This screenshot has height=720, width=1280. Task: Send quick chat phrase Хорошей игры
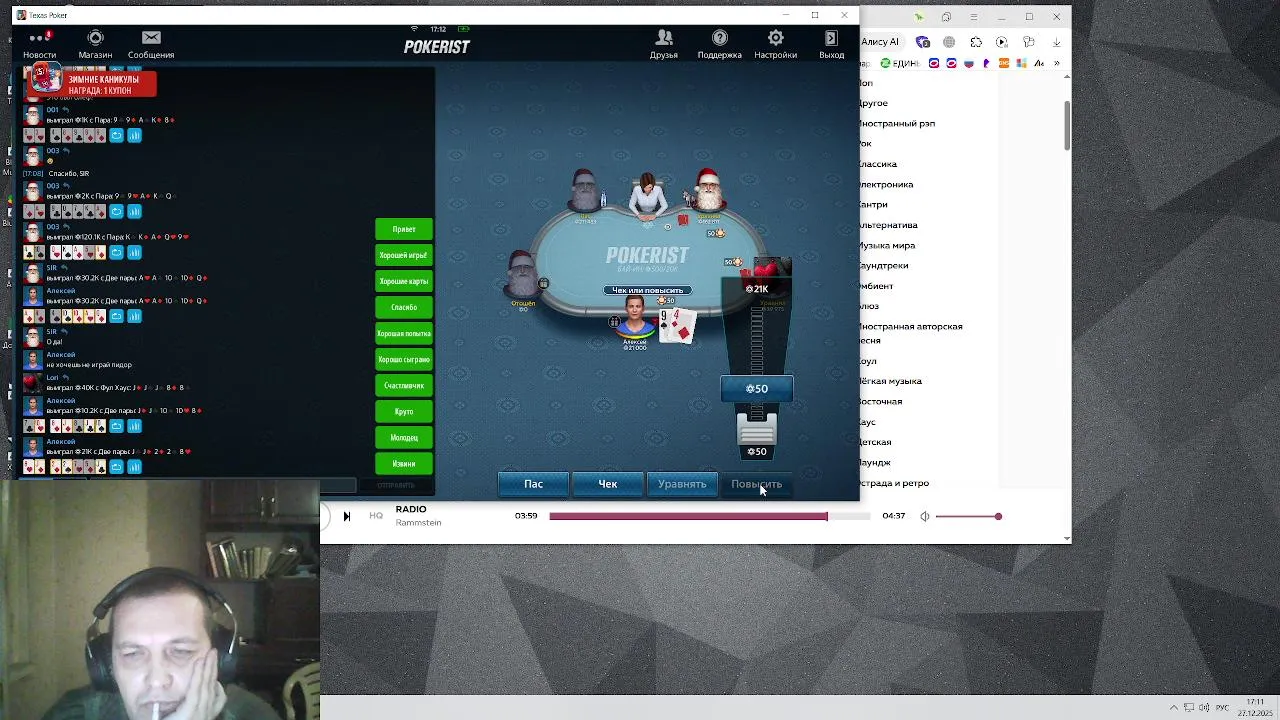[x=404, y=255]
